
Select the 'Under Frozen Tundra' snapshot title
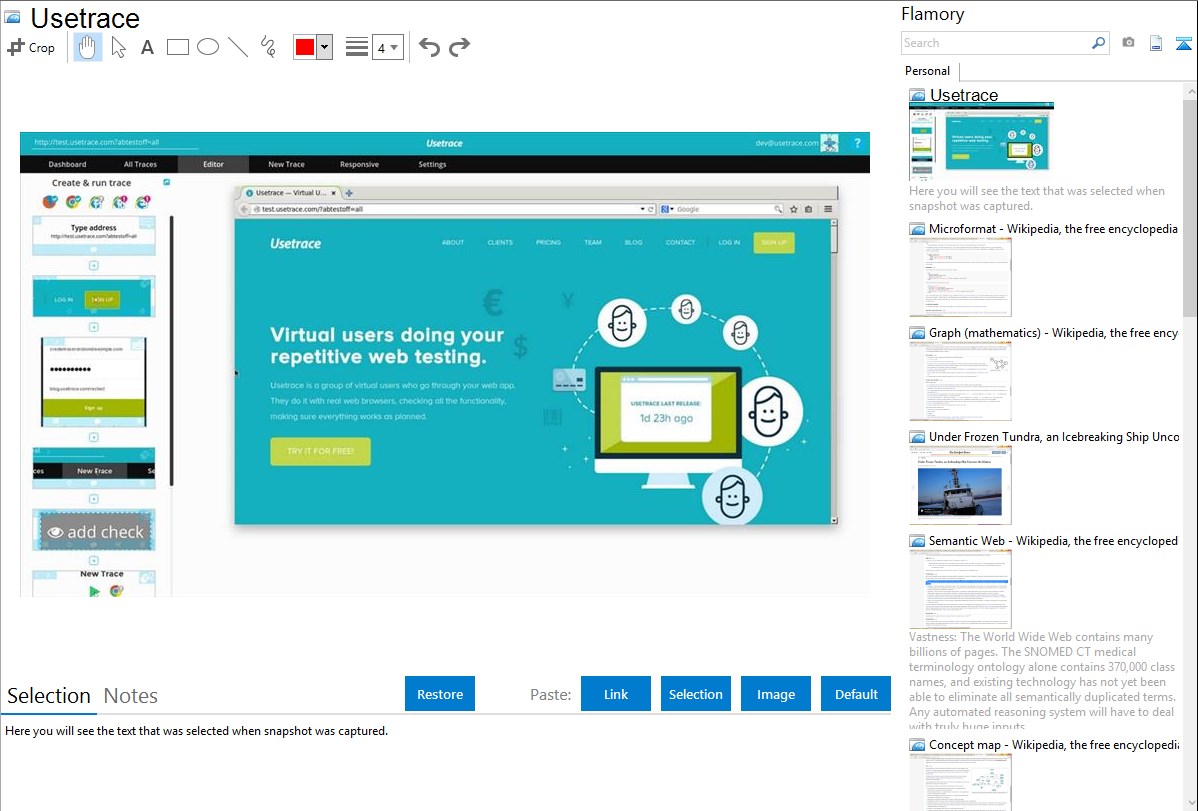point(1054,436)
